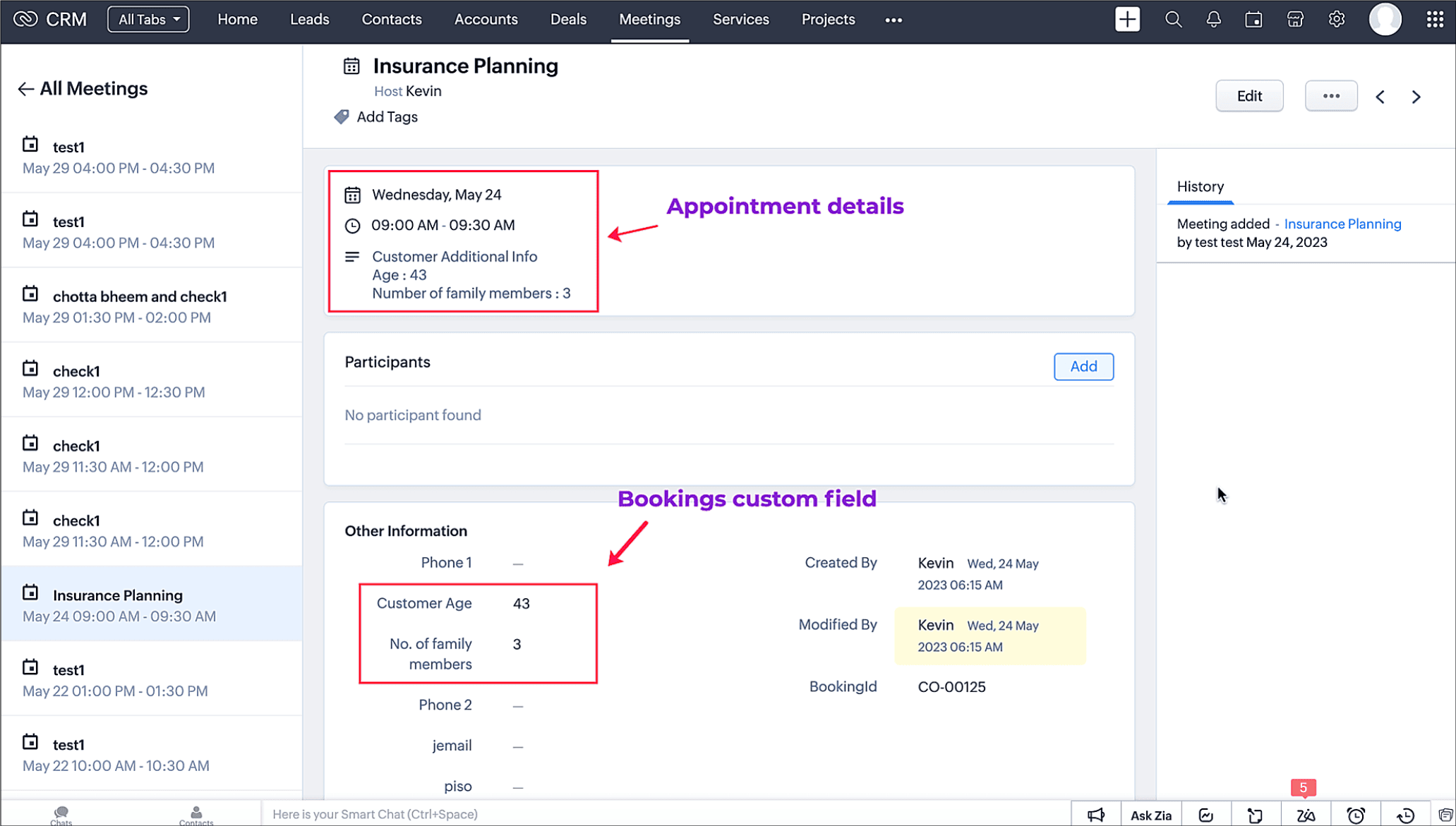Click the plus create-new icon
This screenshot has width=1456, height=826.
[x=1127, y=20]
